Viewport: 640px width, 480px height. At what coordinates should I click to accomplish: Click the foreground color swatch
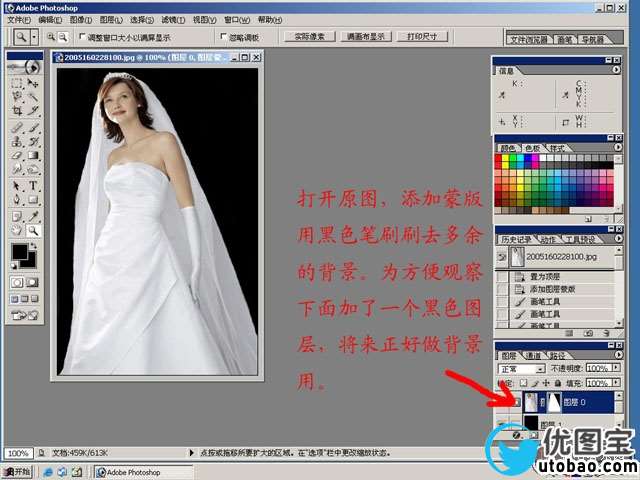click(x=19, y=251)
